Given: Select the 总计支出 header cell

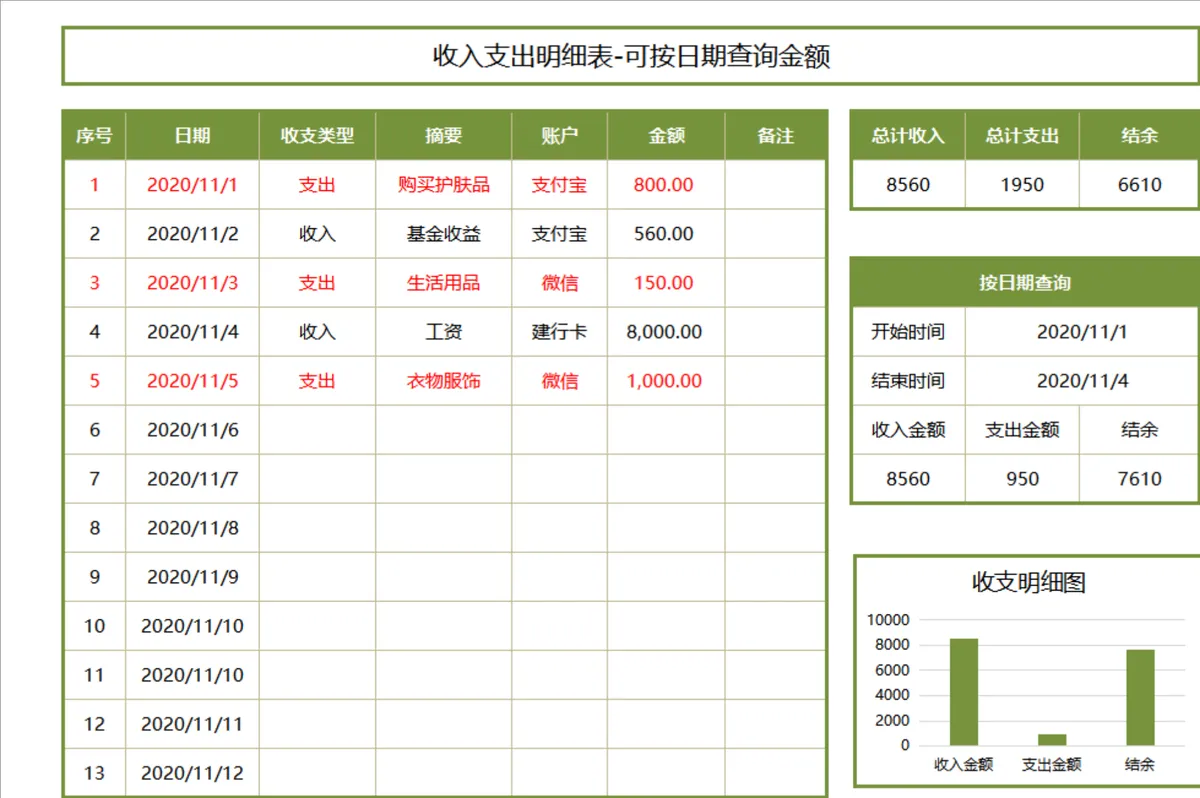Looking at the screenshot, I should coord(1022,136).
